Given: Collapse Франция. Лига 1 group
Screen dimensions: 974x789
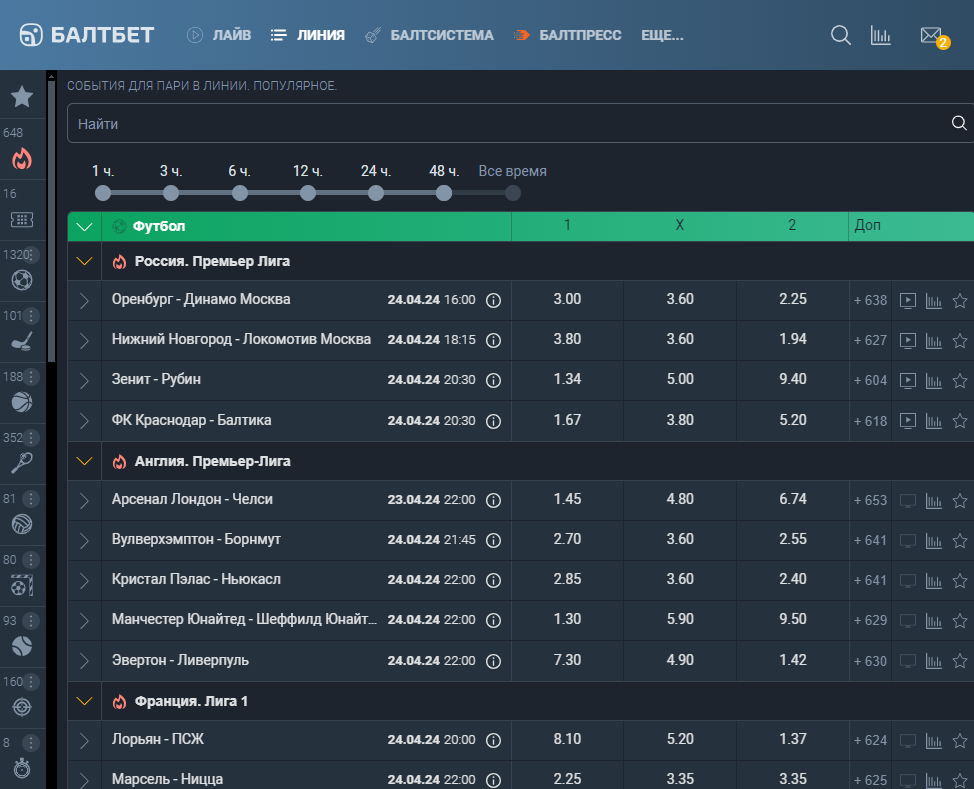Looking at the screenshot, I should point(84,701).
